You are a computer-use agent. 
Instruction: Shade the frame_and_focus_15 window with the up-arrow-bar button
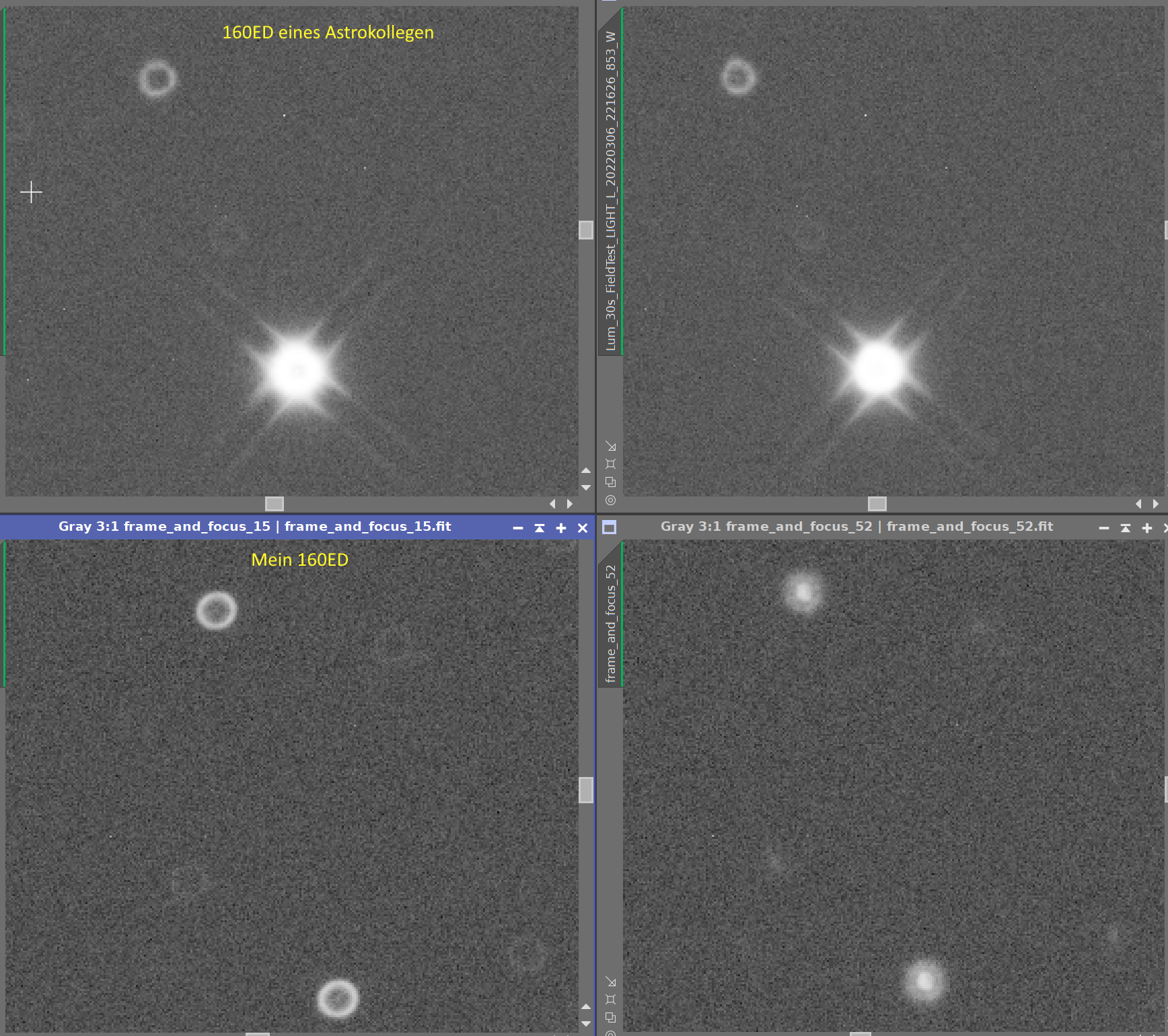pos(540,528)
